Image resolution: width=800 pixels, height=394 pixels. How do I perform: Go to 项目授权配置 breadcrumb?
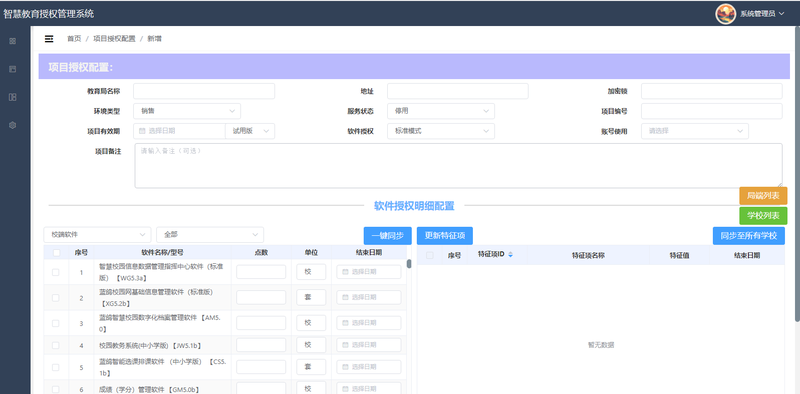[114, 39]
